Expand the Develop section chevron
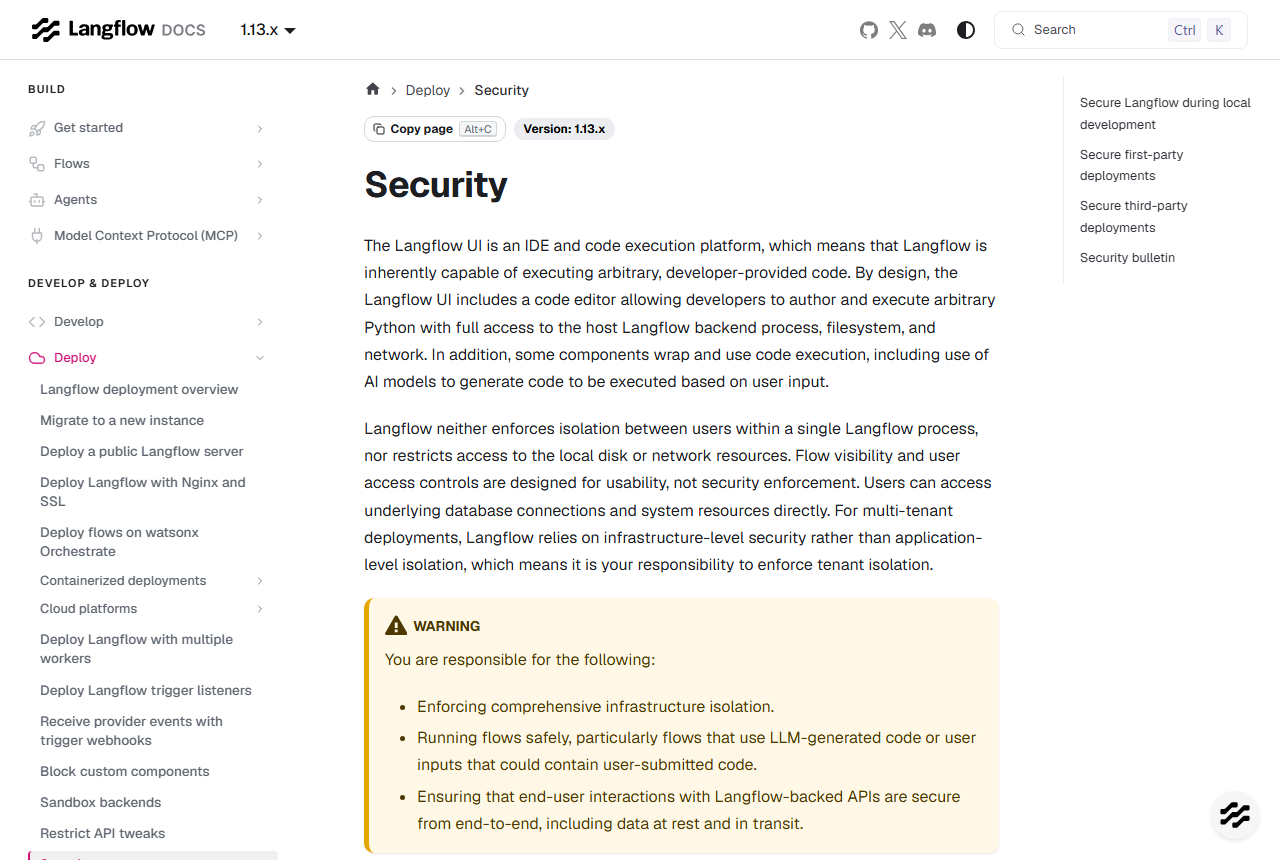The height and width of the screenshot is (860, 1280). point(260,322)
